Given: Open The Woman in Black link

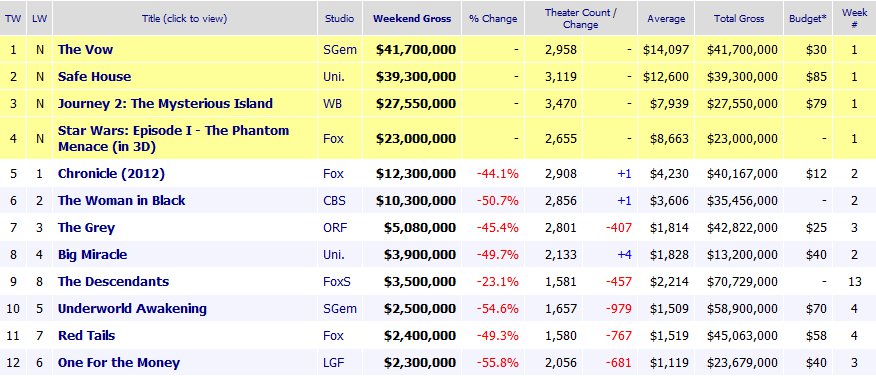Looking at the screenshot, I should point(121,201).
